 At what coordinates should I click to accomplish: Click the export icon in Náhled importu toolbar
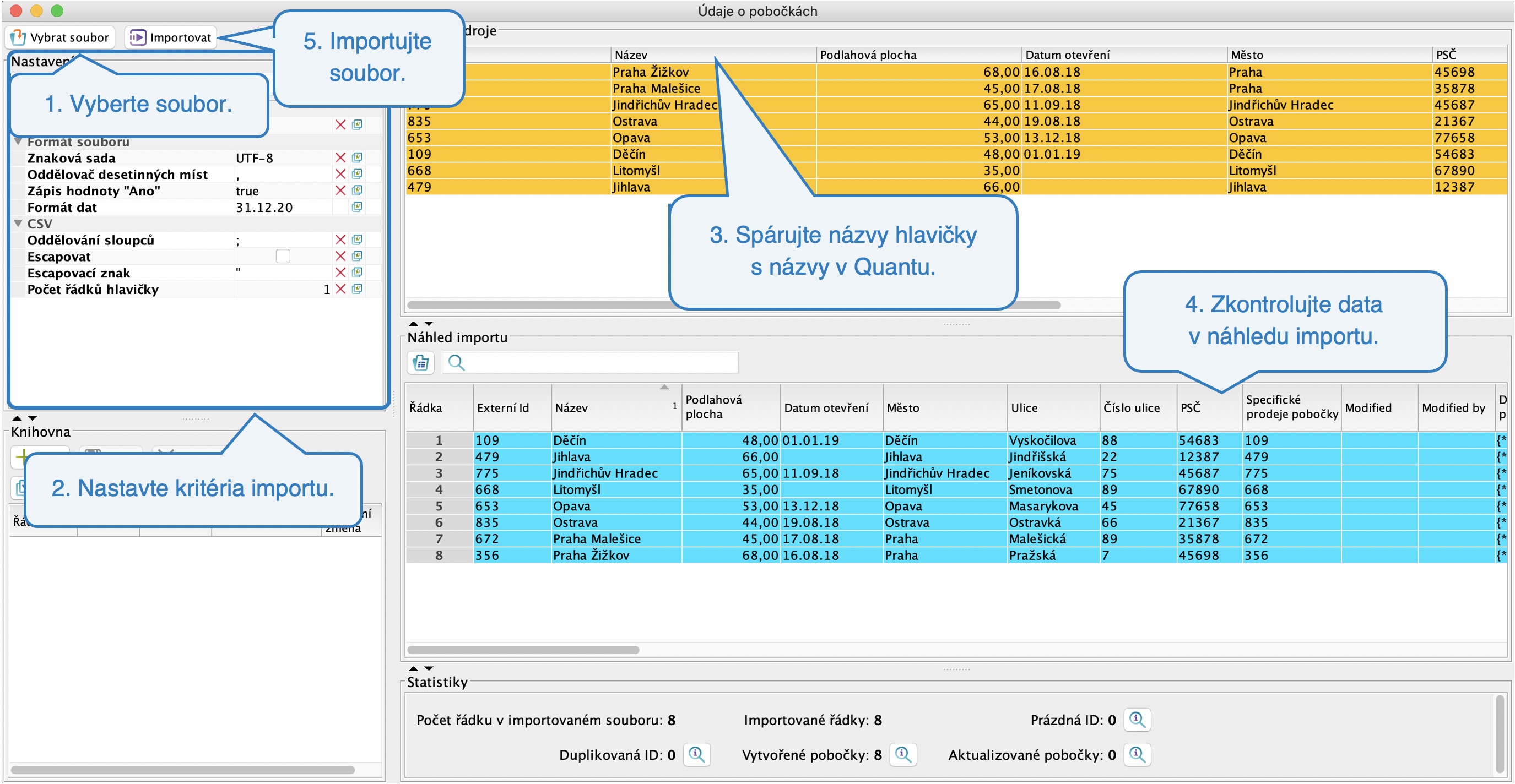tap(420, 363)
